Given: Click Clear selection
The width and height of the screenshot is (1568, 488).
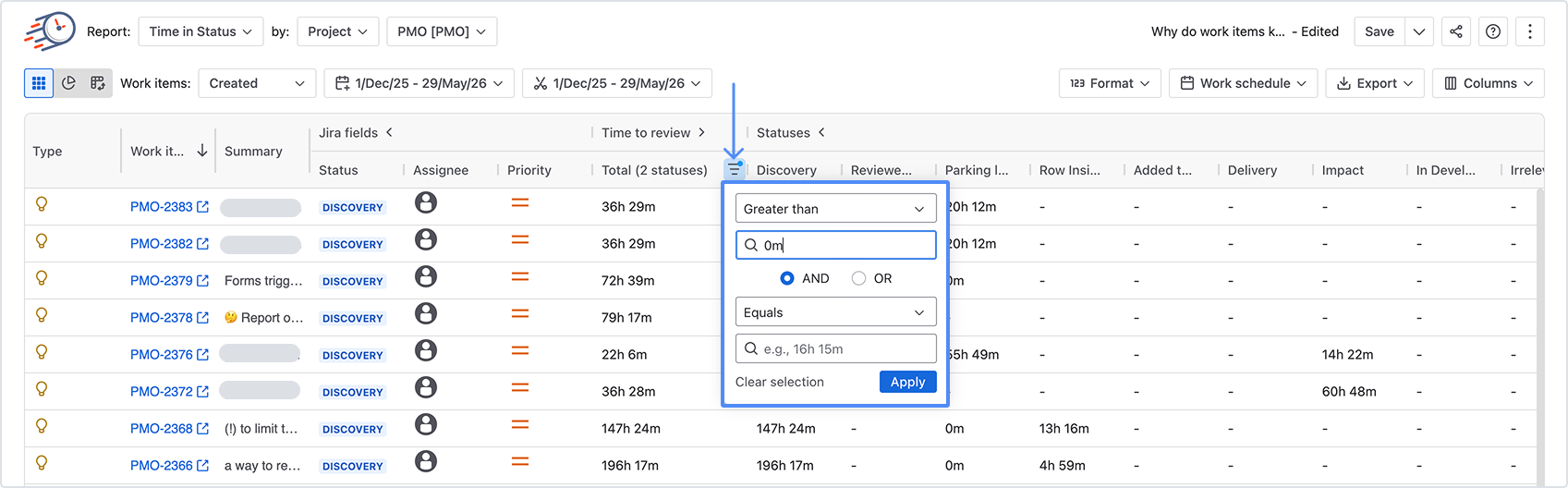Looking at the screenshot, I should tap(780, 382).
